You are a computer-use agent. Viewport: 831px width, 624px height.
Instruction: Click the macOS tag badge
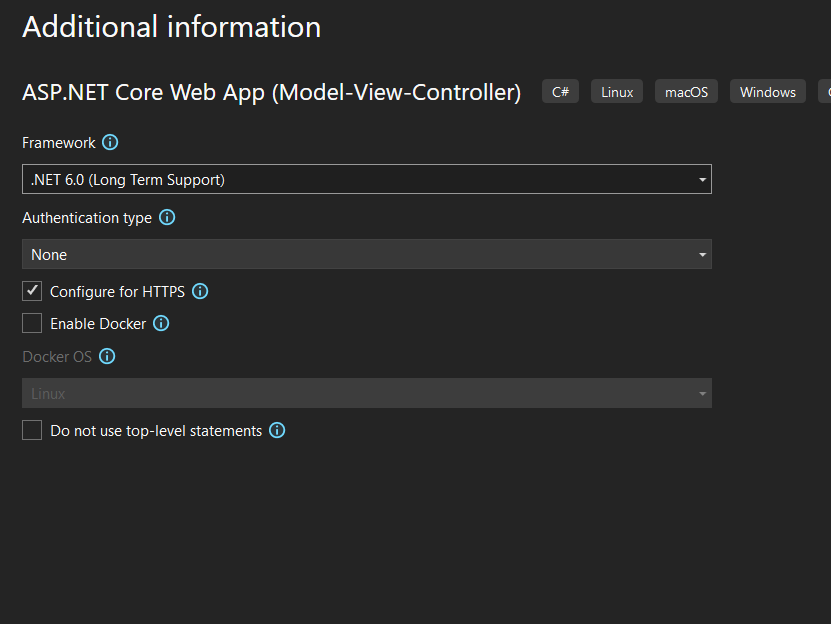pos(686,92)
